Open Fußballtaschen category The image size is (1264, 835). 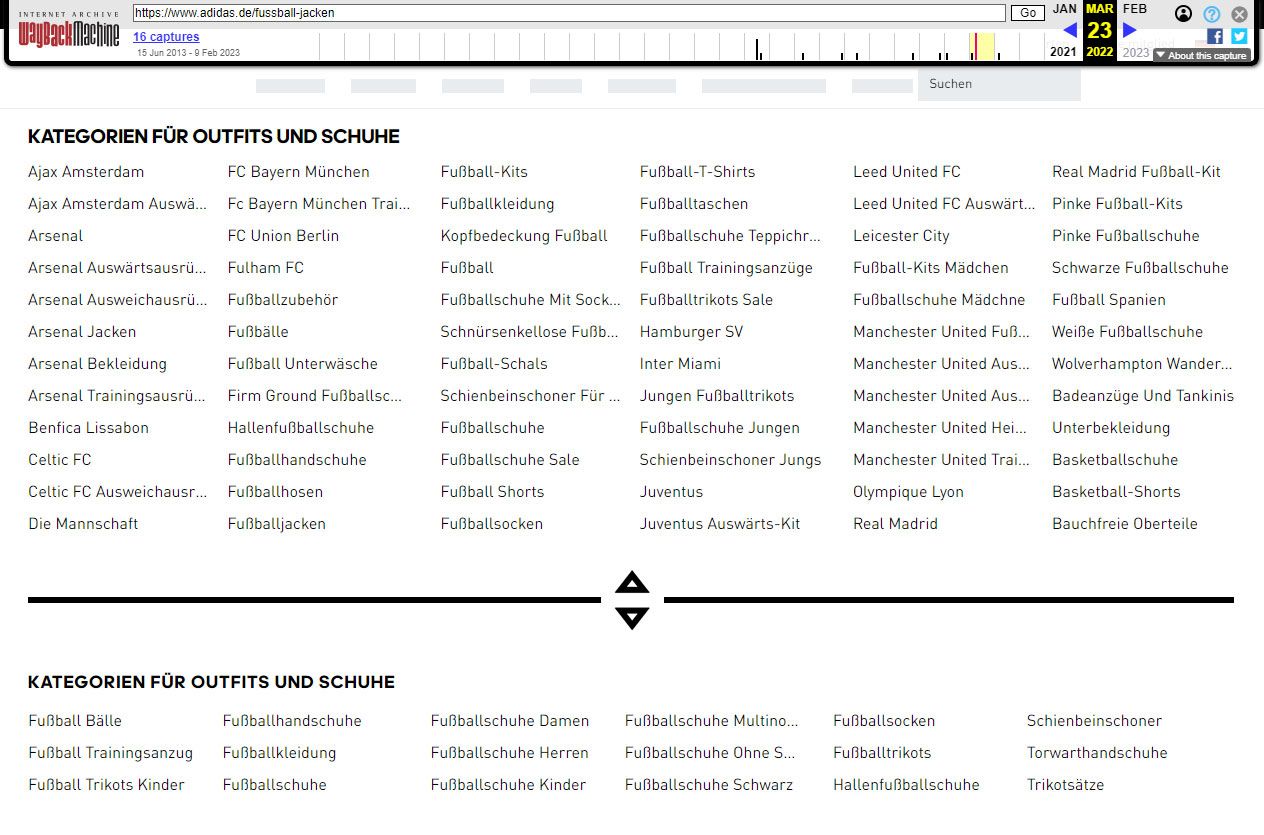(694, 204)
